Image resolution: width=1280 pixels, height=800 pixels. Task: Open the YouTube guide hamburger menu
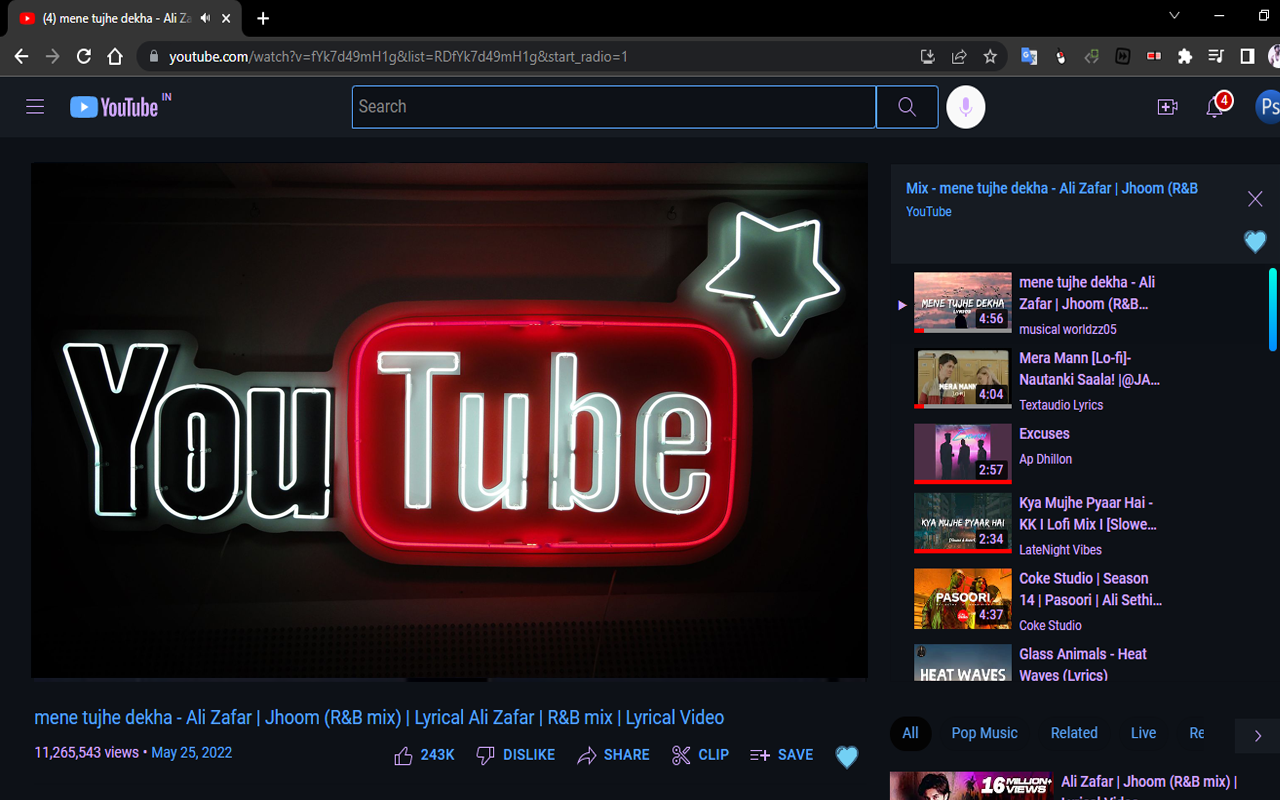[x=35, y=106]
